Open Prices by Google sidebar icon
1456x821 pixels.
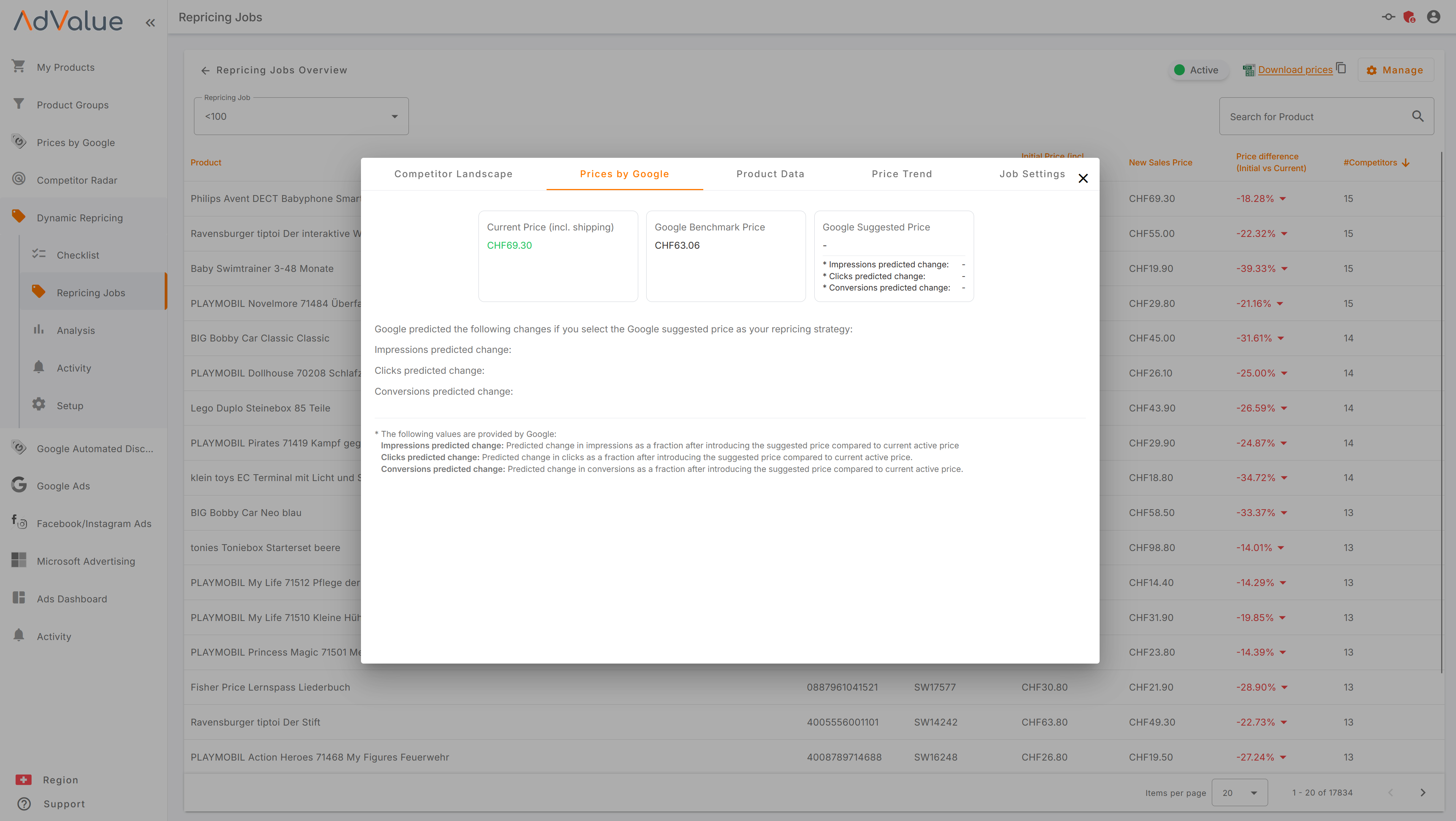[x=19, y=142]
